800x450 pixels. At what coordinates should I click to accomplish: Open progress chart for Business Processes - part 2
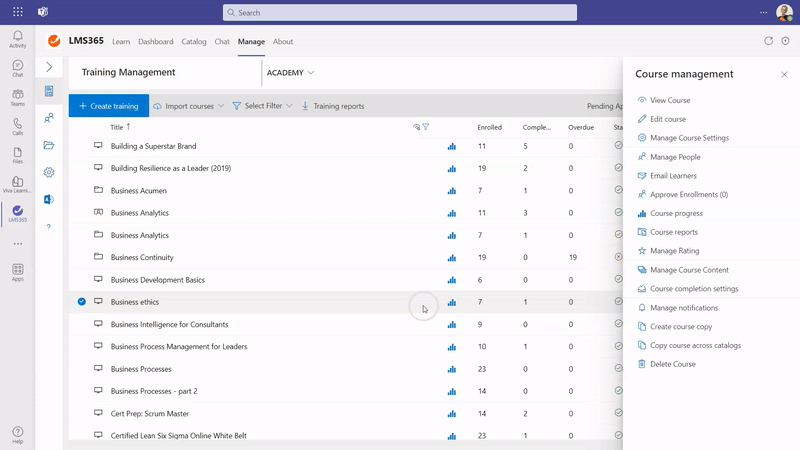[452, 391]
